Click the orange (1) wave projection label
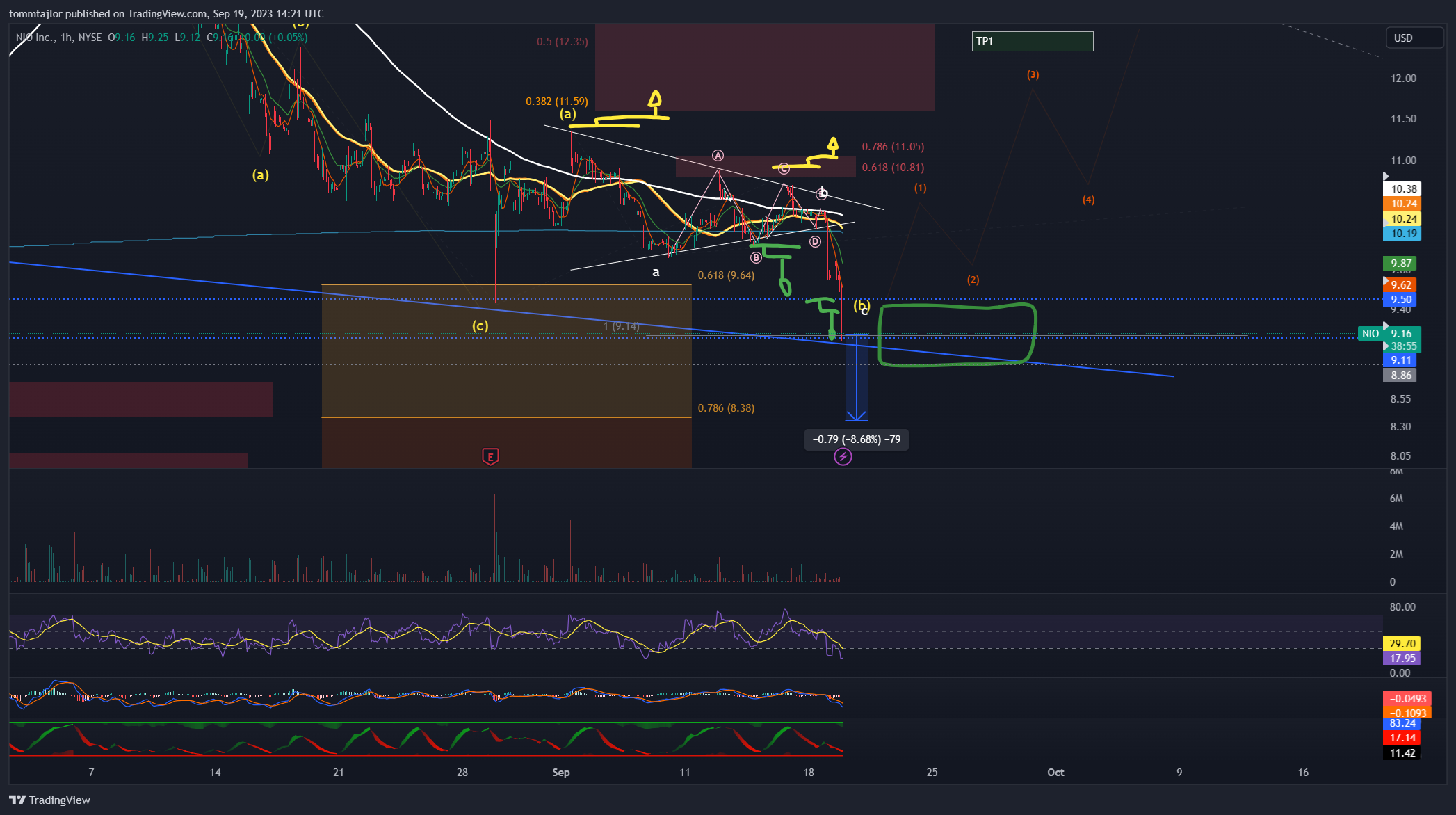1456x815 pixels. tap(920, 188)
